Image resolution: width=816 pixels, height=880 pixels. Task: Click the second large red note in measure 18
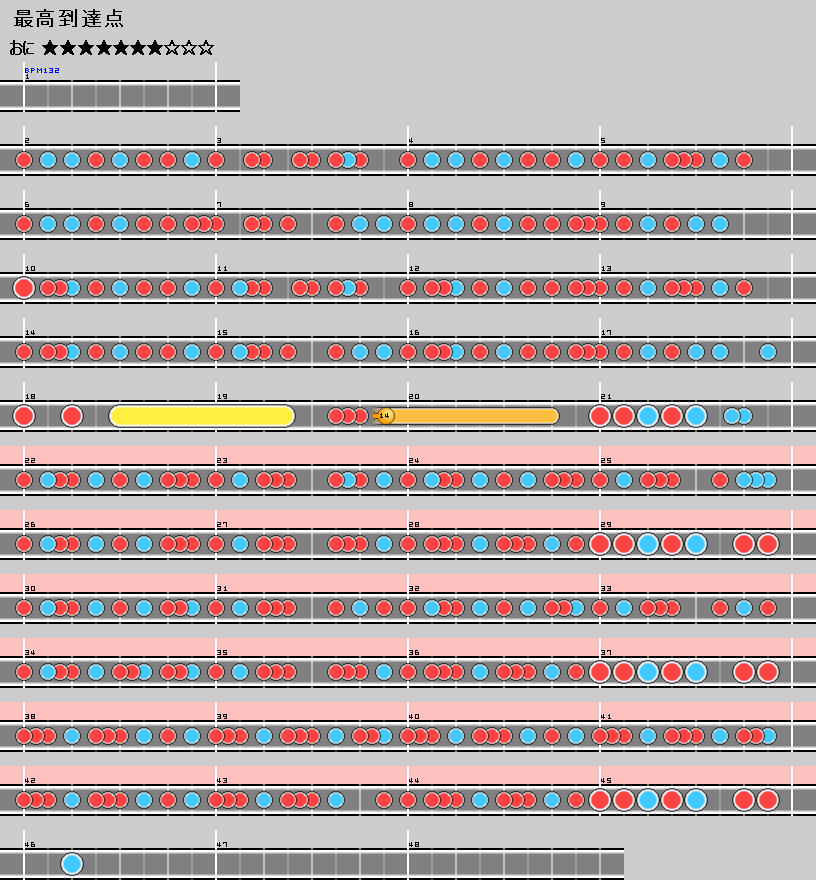[x=72, y=416]
